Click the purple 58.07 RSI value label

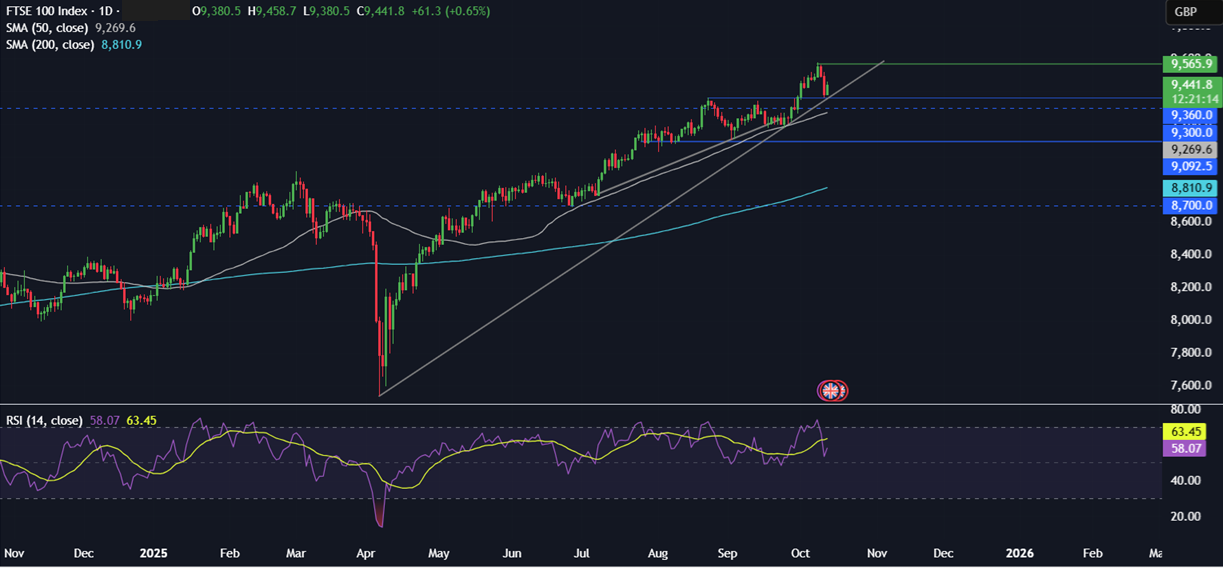point(1185,449)
